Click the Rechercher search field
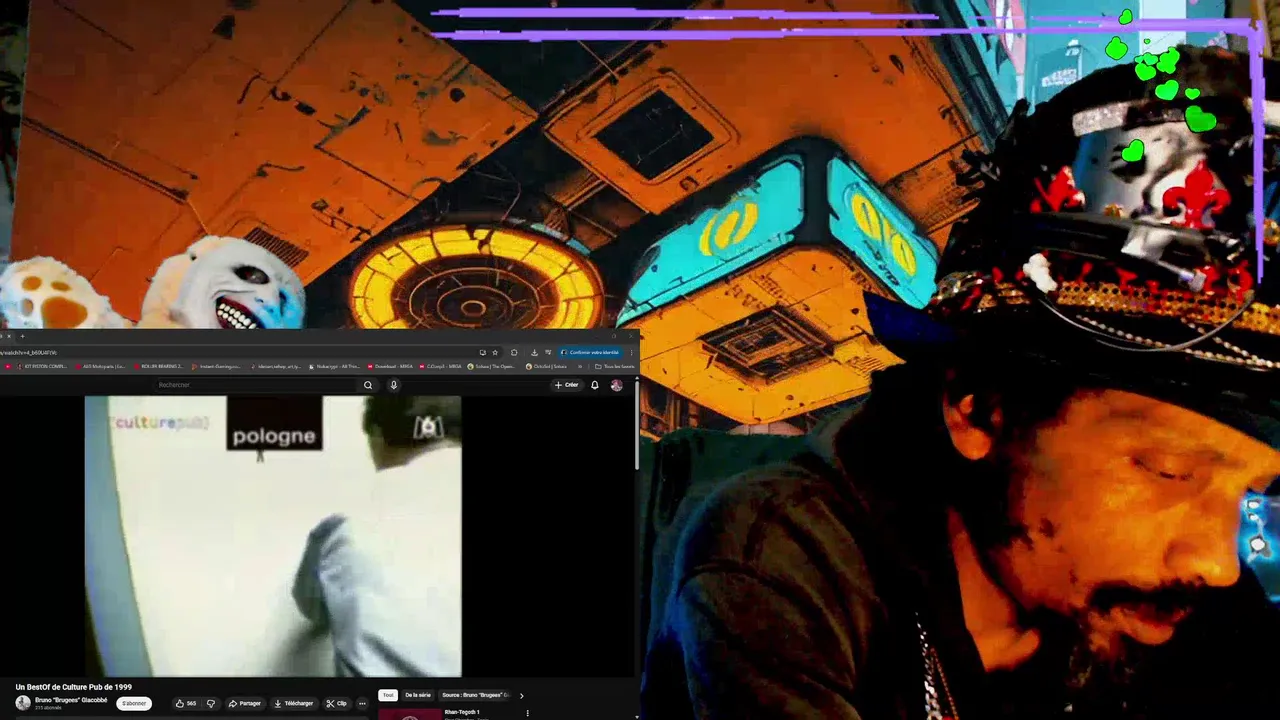Viewport: 1280px width, 720px height. click(255, 385)
